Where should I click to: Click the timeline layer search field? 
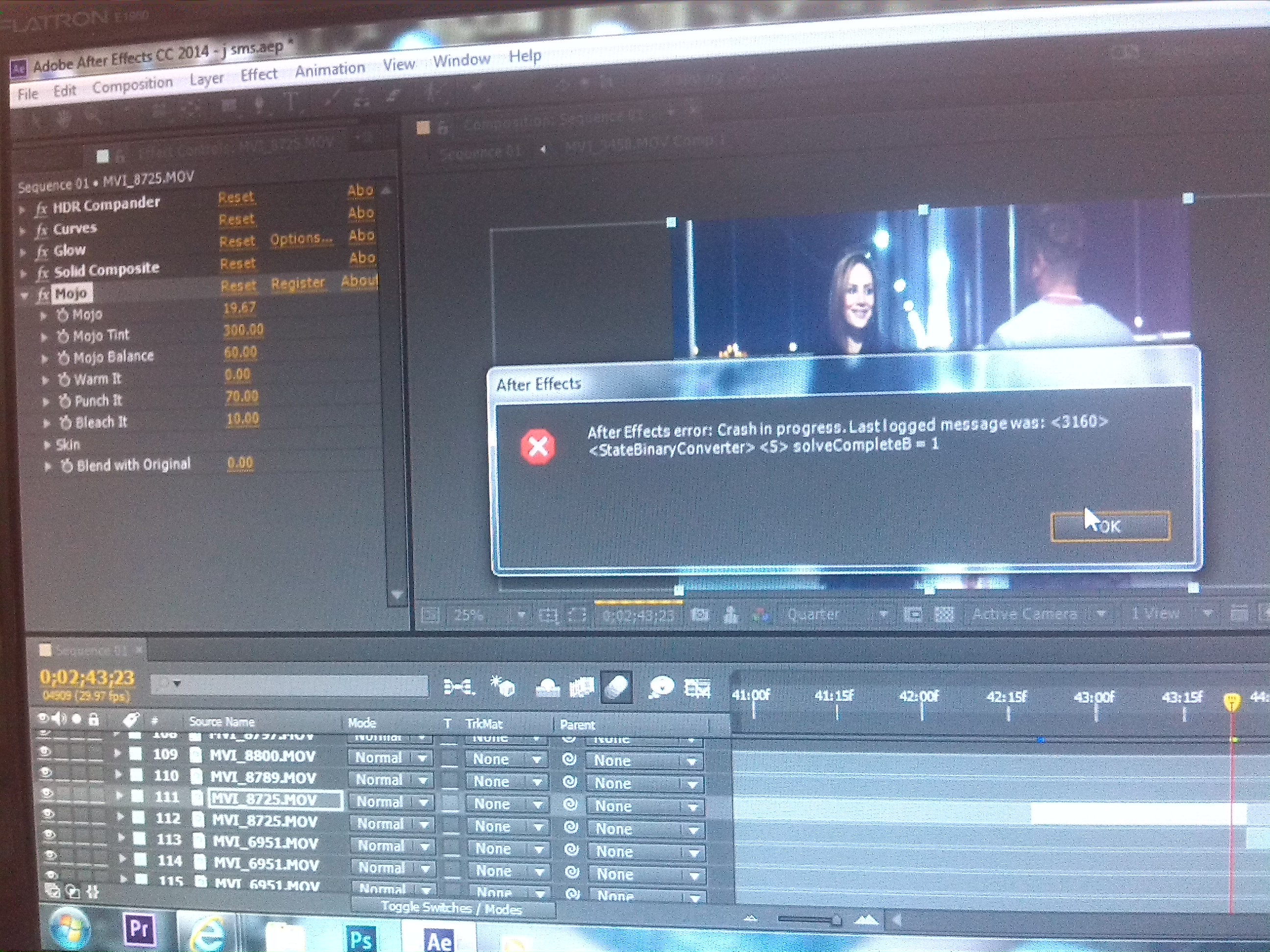pyautogui.click(x=289, y=685)
